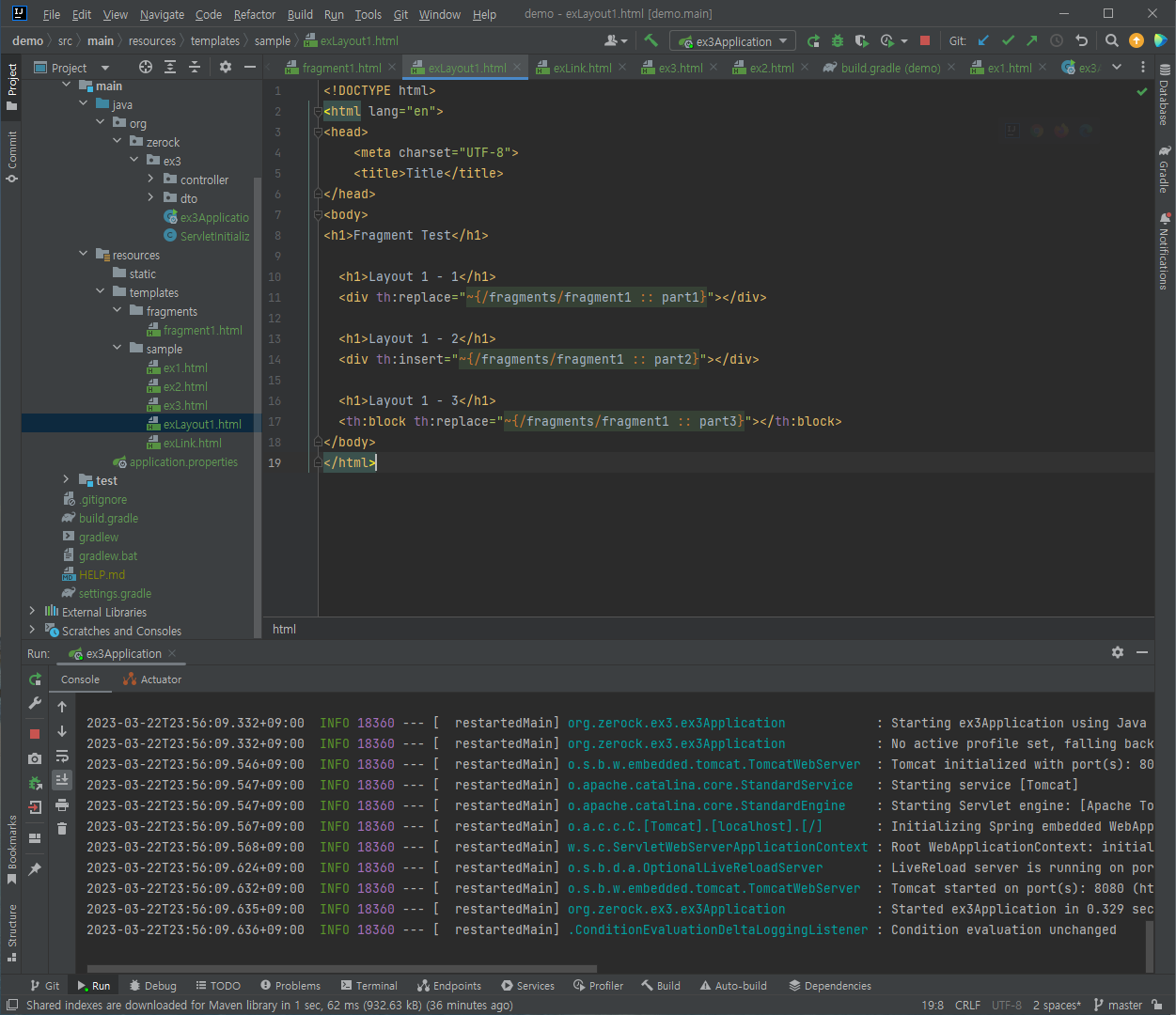
Task: Toggle Database tool window on right
Action: click(x=1164, y=95)
